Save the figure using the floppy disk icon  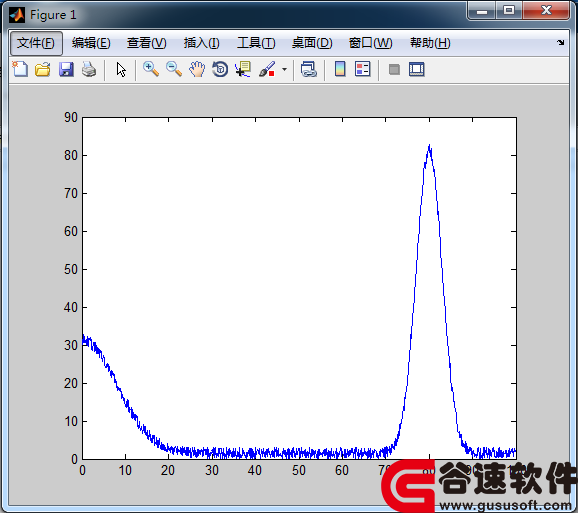point(66,69)
